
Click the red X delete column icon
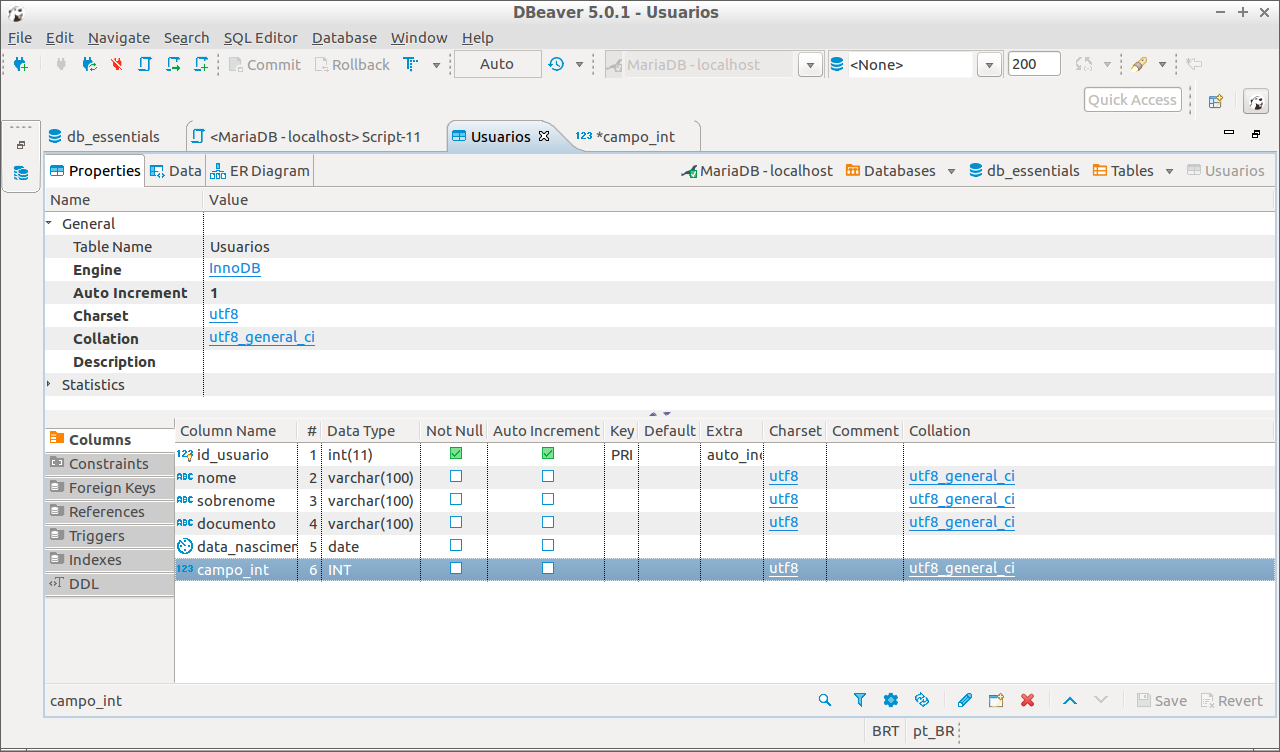(1027, 700)
